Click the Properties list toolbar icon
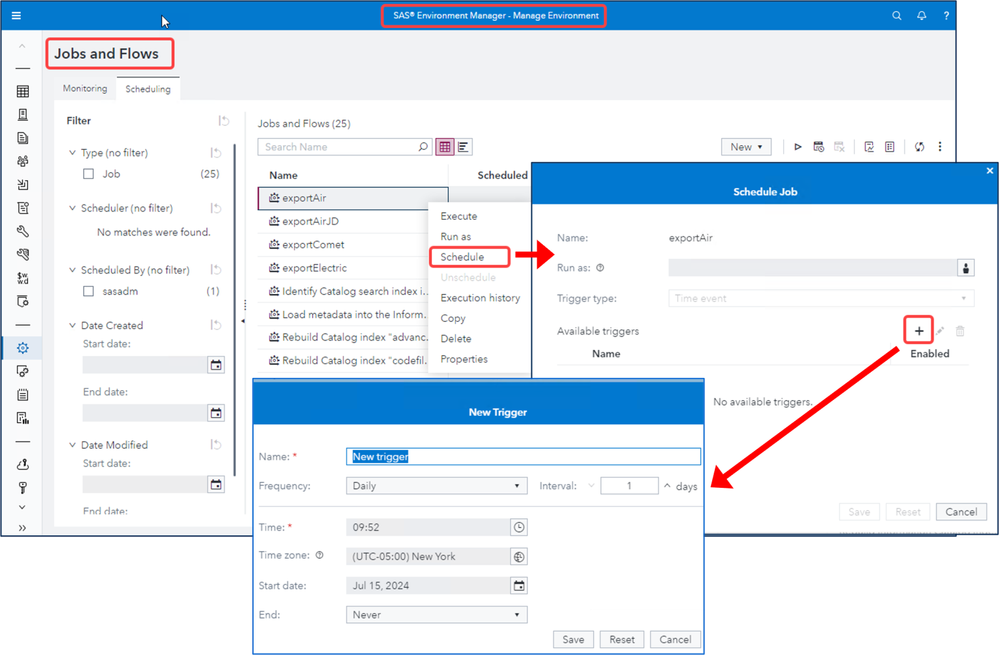 (x=890, y=147)
